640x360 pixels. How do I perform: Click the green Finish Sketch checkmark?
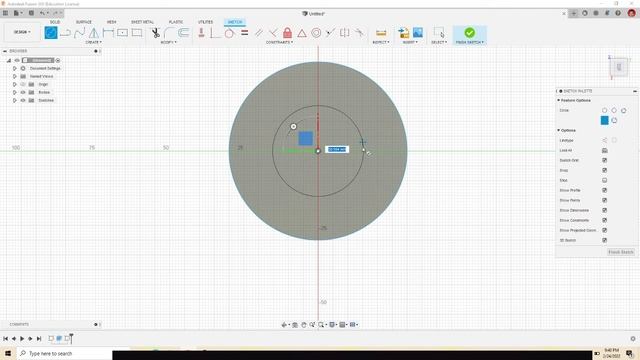pos(469,33)
